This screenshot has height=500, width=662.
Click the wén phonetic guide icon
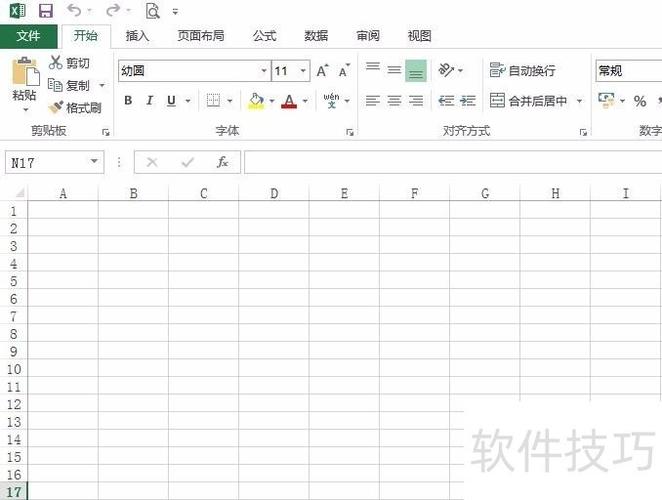pos(331,101)
